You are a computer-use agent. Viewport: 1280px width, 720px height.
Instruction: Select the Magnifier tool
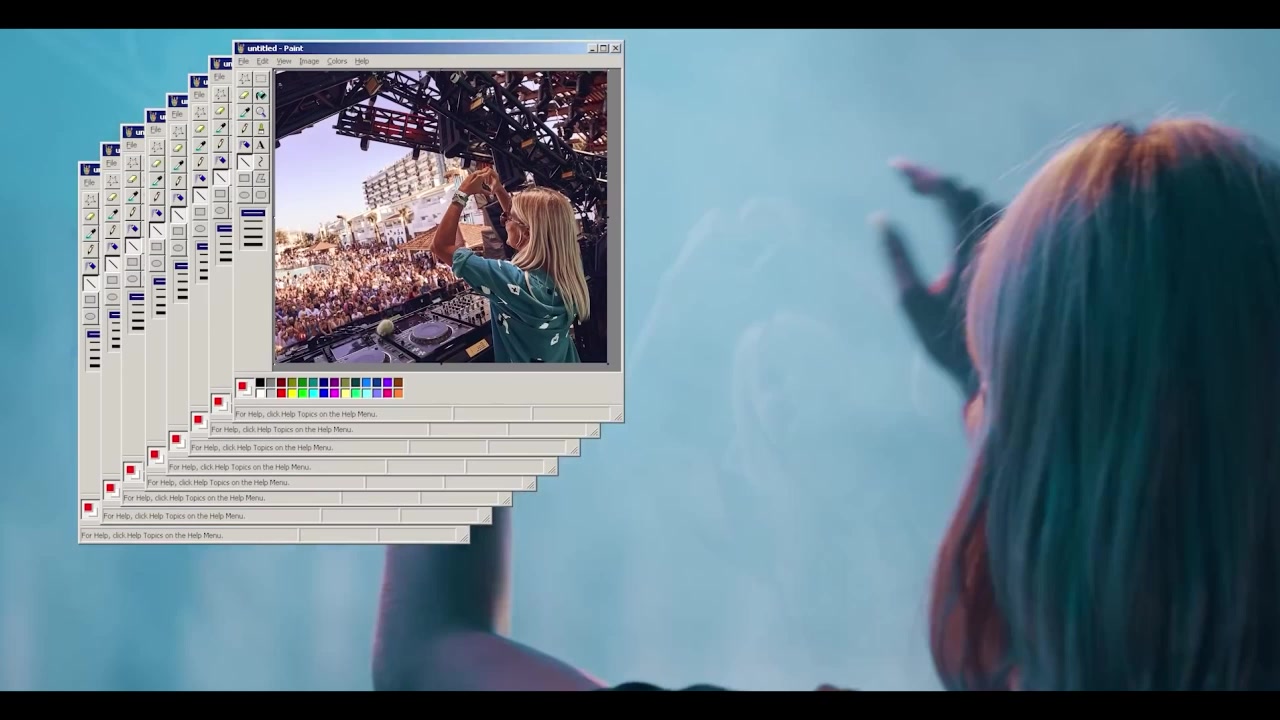click(261, 112)
